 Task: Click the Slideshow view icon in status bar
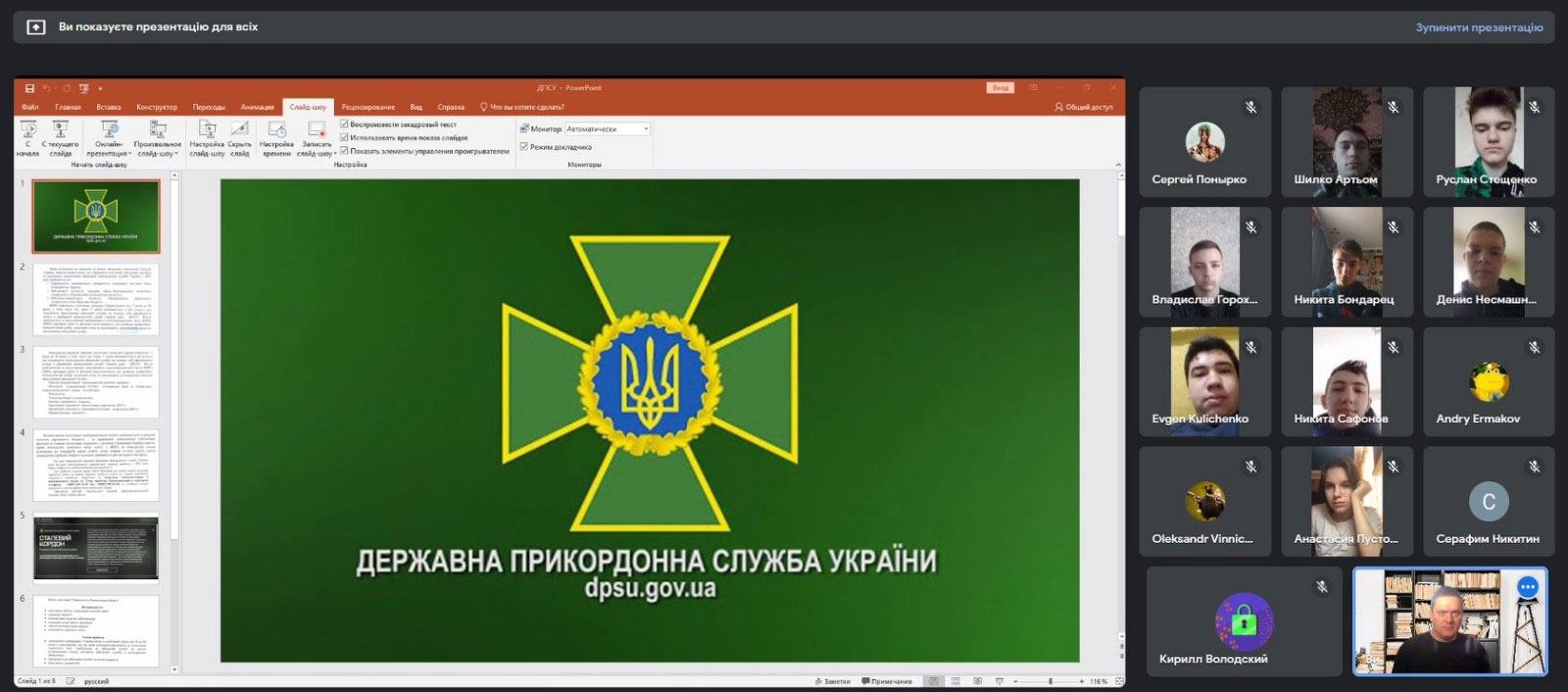[x=1000, y=681]
